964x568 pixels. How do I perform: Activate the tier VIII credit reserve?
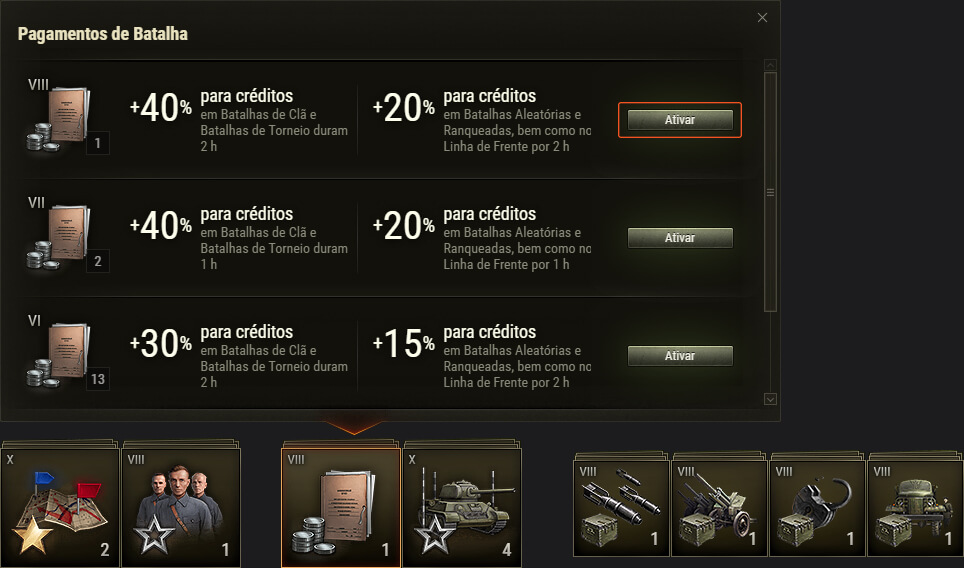pyautogui.click(x=680, y=120)
